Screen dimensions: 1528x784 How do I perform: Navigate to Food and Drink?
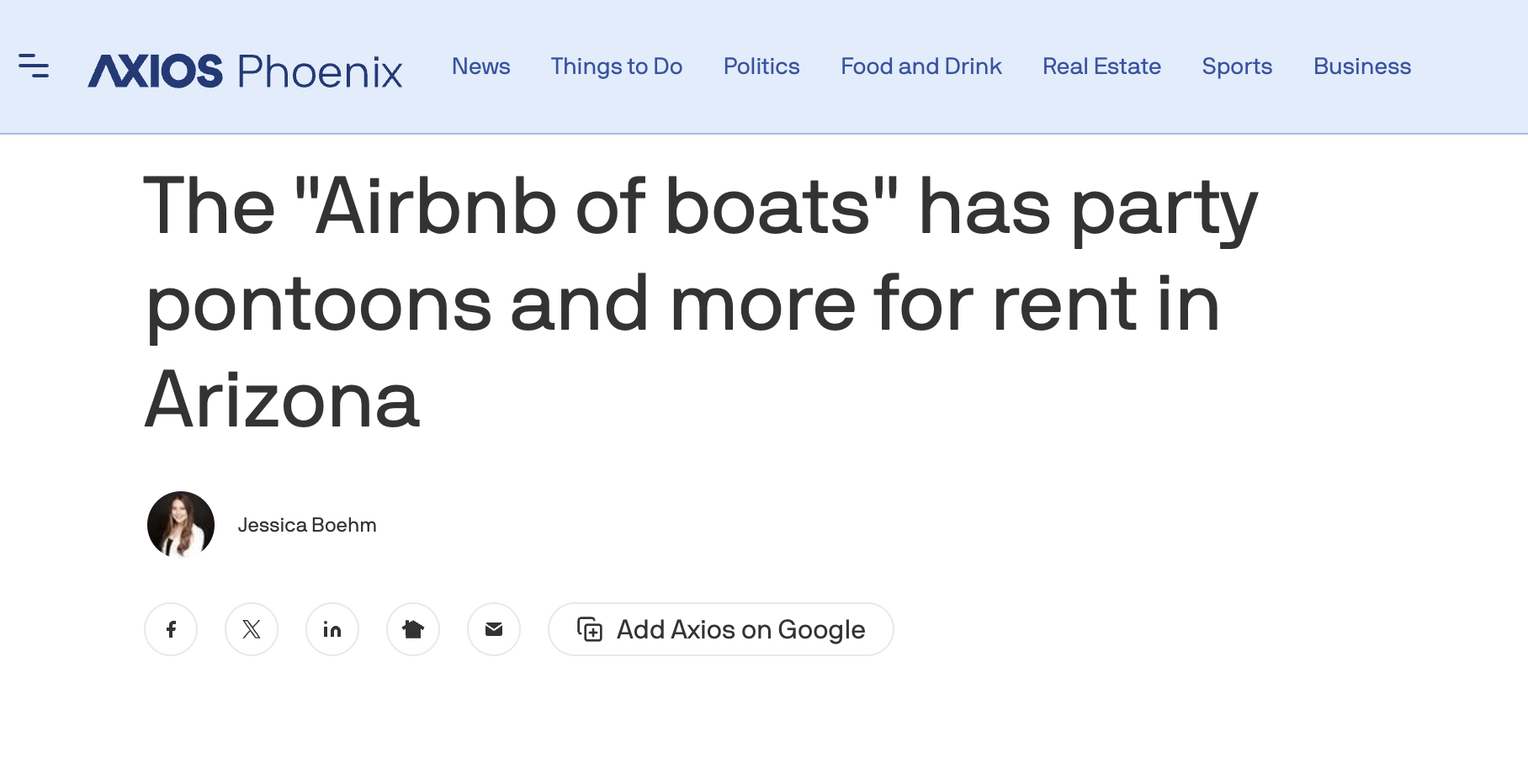921,66
